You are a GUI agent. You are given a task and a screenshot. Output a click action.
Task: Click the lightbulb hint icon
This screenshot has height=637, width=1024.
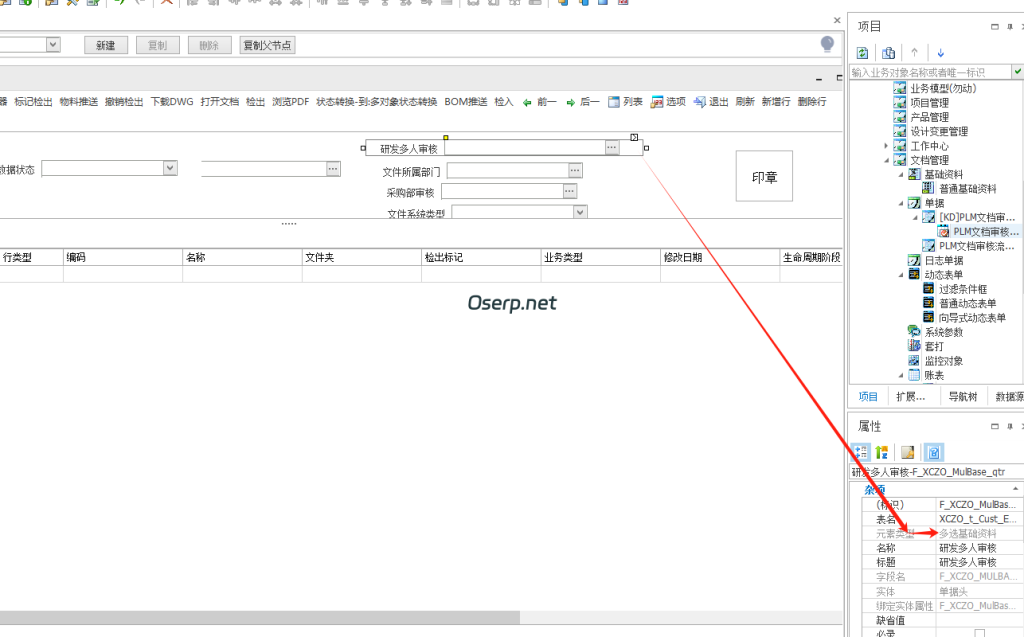[827, 44]
